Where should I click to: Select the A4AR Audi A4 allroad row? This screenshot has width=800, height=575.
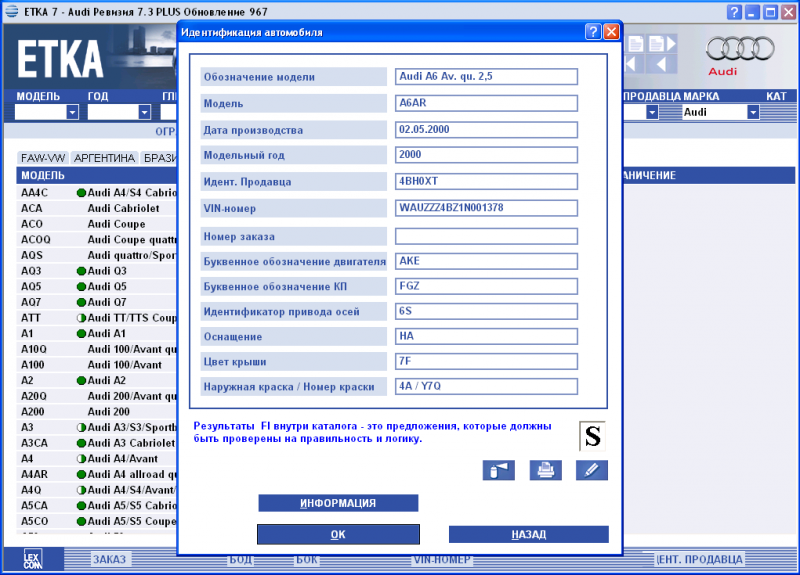pos(97,474)
